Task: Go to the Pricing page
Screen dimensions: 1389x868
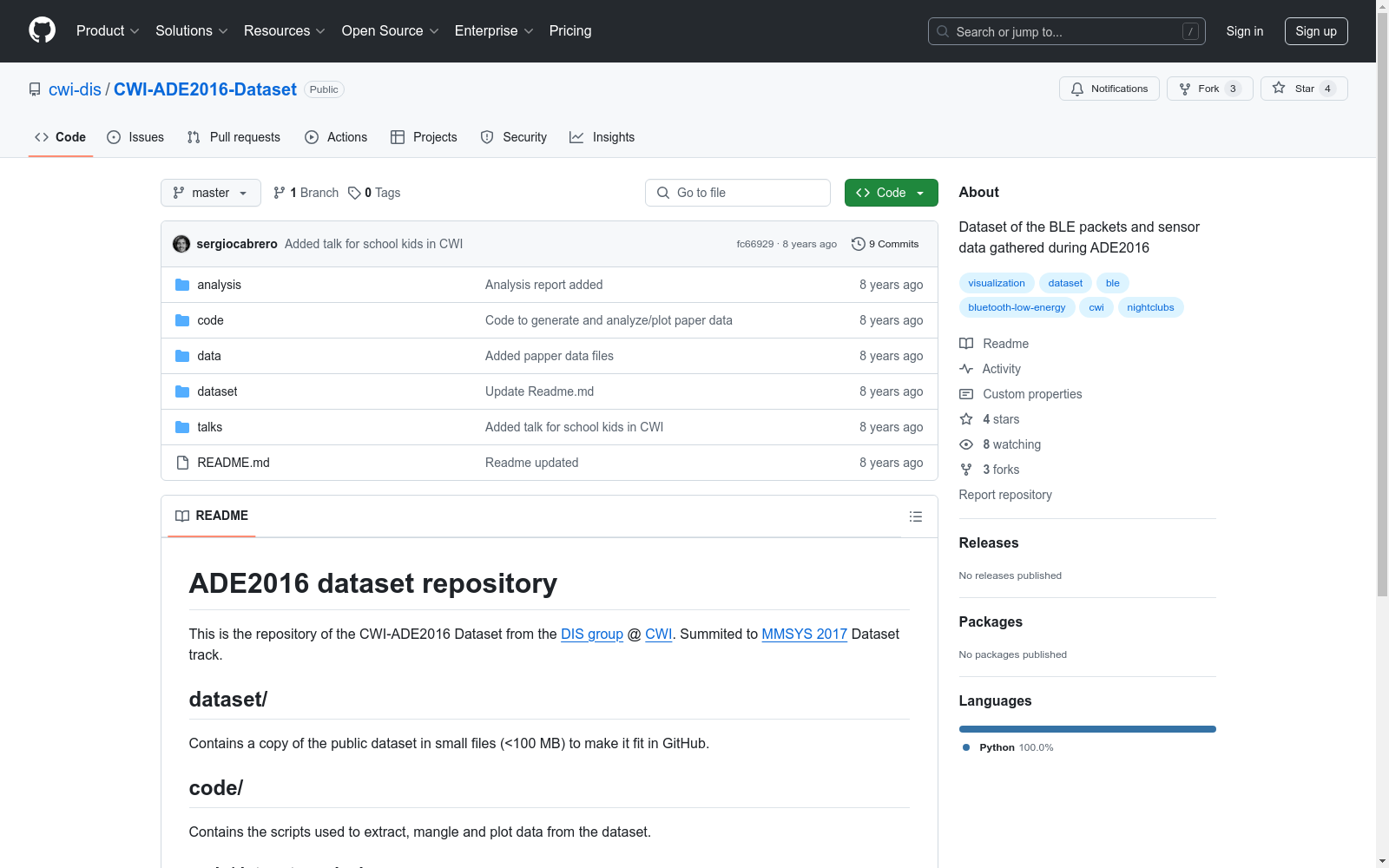Action: [570, 30]
